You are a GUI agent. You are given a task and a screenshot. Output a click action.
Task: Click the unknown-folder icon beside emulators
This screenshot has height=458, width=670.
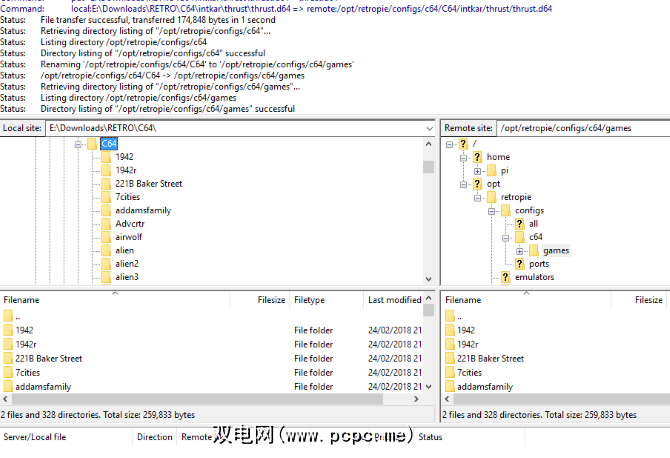(x=505, y=277)
